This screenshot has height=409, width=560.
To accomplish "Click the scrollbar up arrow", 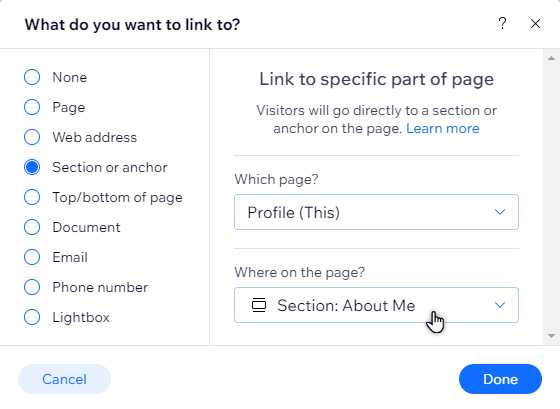I will coord(551,58).
